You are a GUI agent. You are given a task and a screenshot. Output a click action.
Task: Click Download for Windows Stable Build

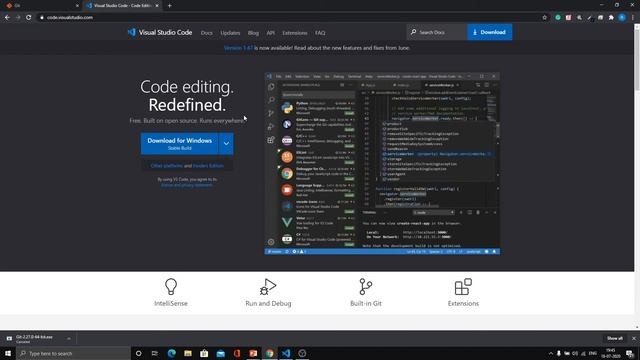[180, 144]
